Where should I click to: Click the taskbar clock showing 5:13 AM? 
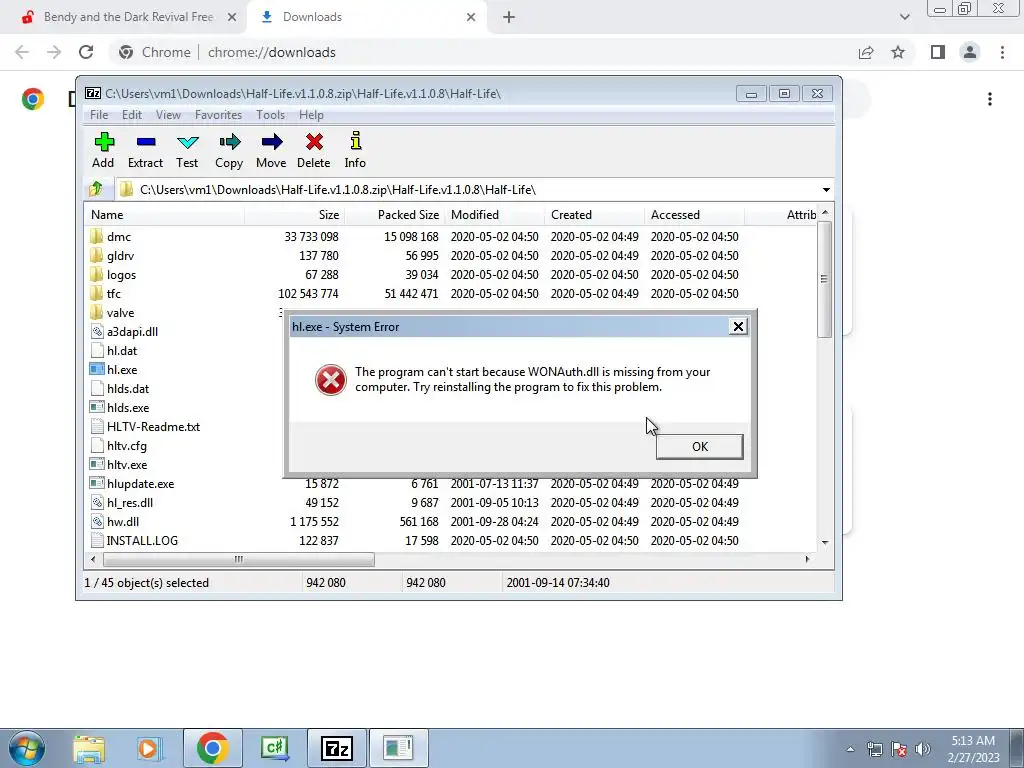[973, 749]
